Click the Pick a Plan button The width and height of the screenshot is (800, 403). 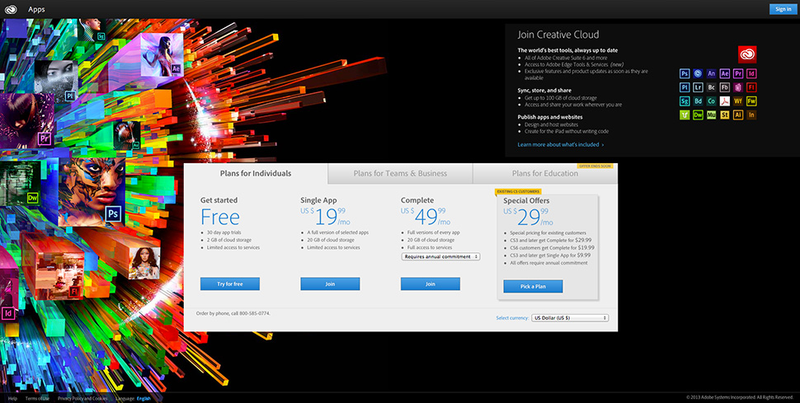533,286
